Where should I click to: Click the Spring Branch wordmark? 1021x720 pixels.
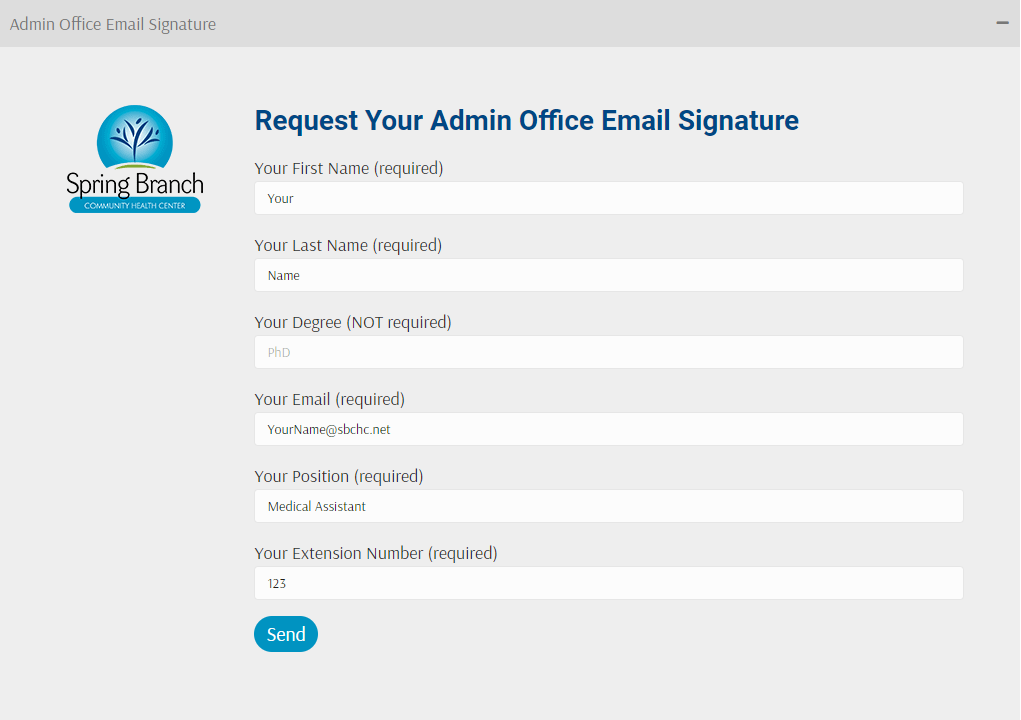coord(135,184)
